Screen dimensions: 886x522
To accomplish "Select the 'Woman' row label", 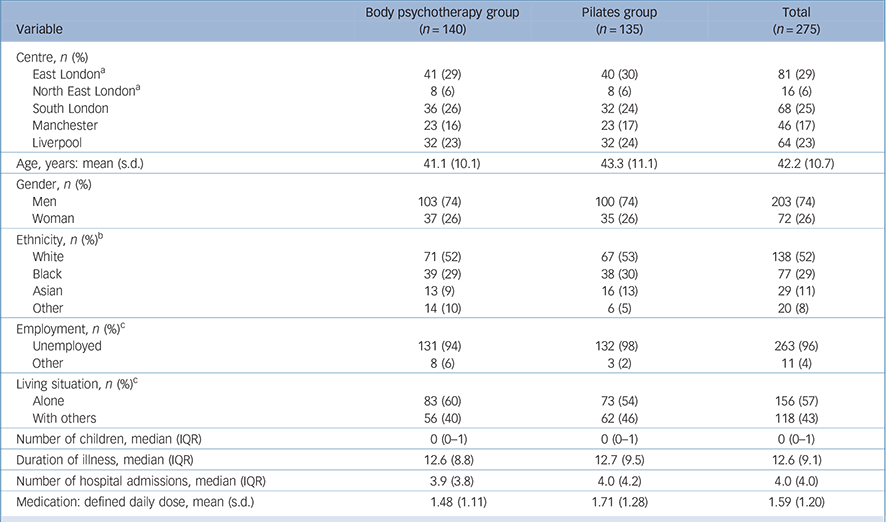I will tap(54, 218).
